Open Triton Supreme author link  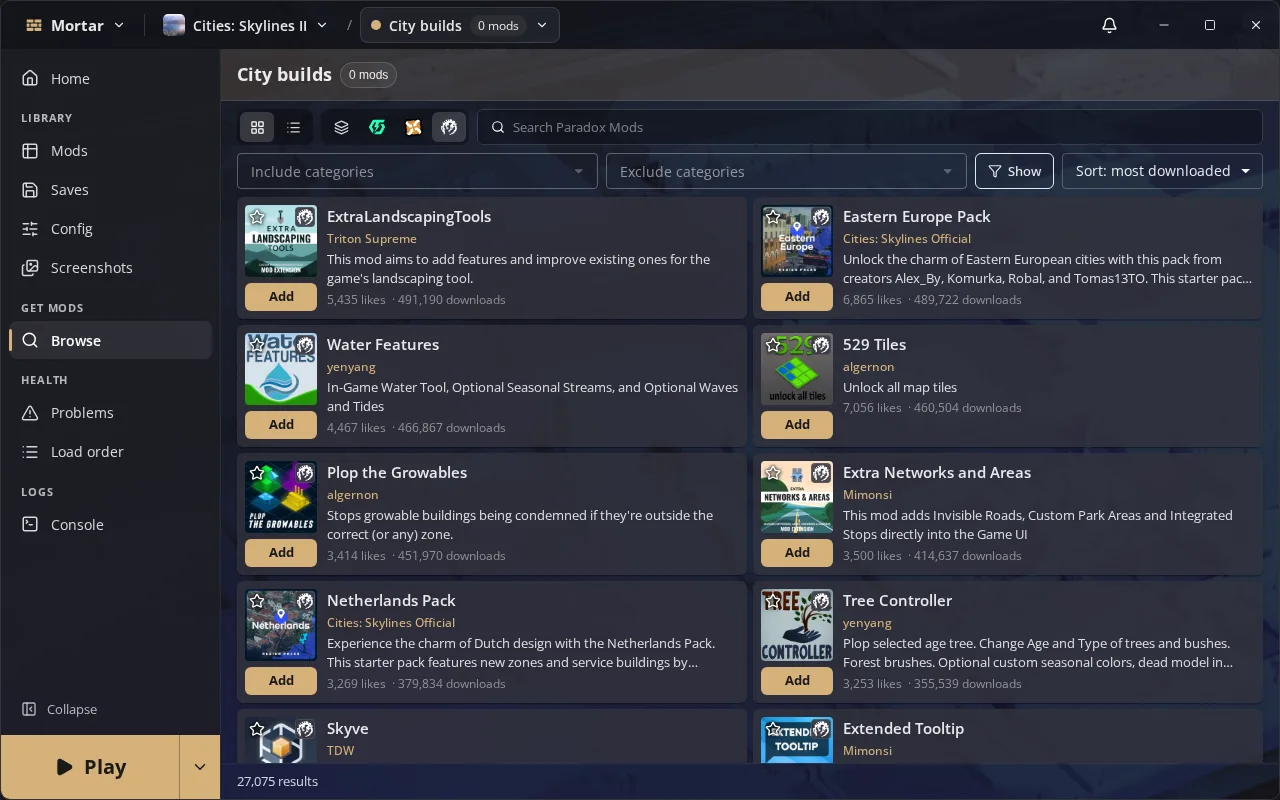(x=372, y=238)
